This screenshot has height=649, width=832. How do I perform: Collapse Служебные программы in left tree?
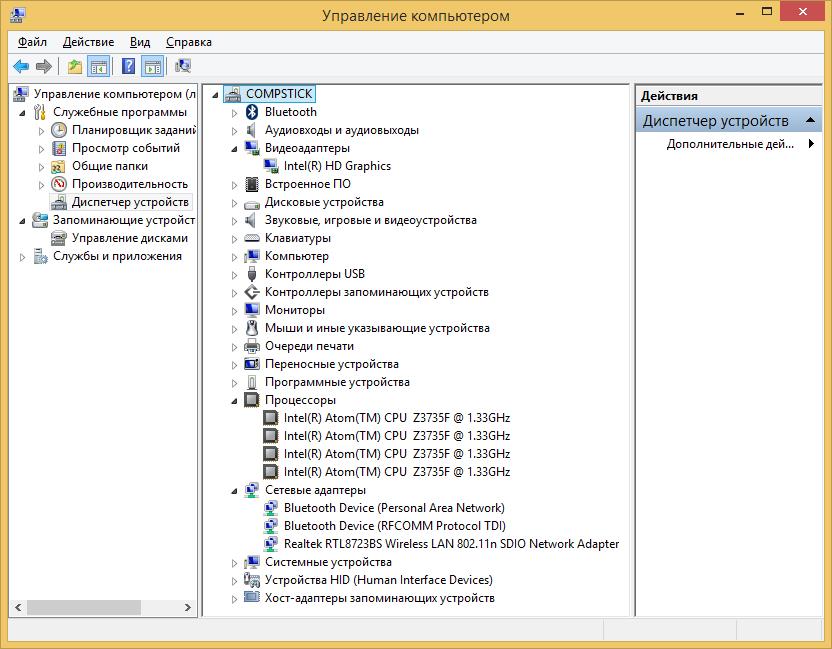click(22, 113)
